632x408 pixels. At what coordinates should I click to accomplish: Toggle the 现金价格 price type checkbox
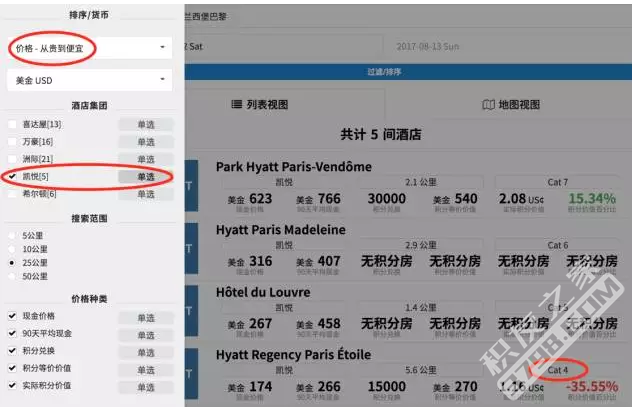tap(12, 316)
